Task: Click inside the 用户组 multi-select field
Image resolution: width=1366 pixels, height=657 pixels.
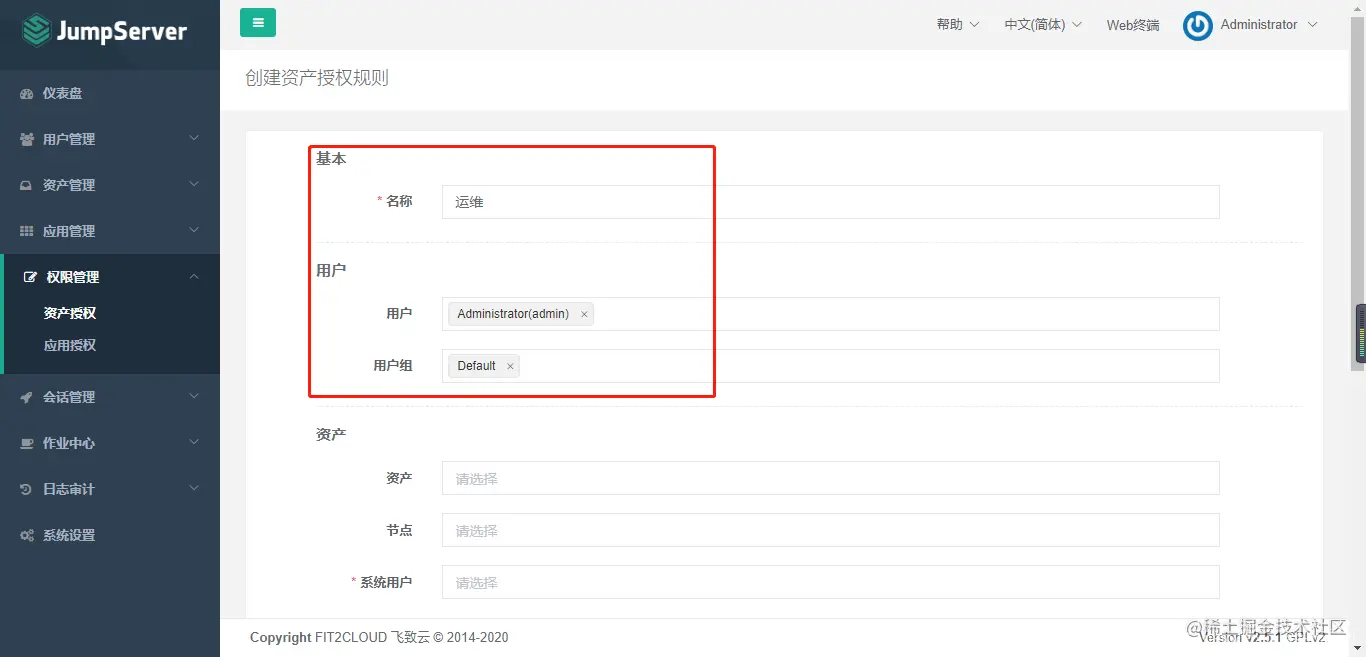Action: click(x=830, y=366)
